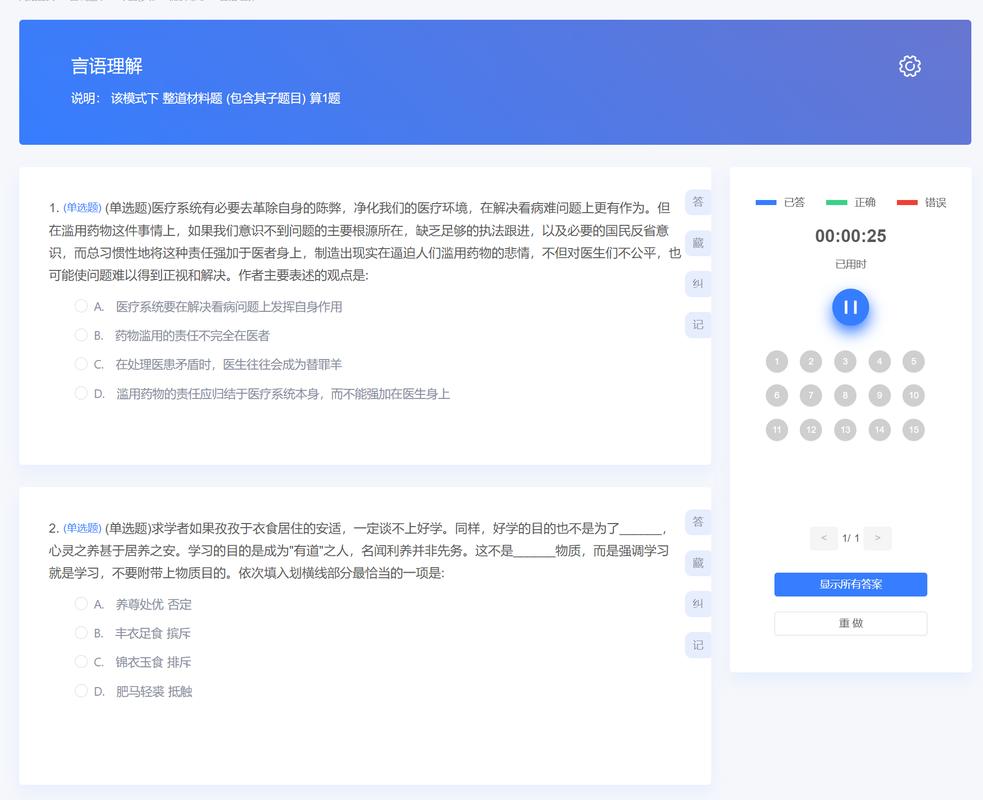Click the 言语理解 heading
Image resolution: width=983 pixels, height=800 pixels.
click(x=107, y=66)
